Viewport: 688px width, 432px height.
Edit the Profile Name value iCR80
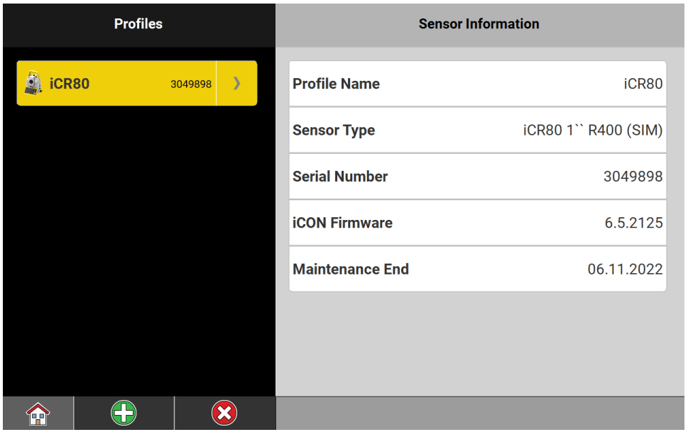[x=642, y=84]
